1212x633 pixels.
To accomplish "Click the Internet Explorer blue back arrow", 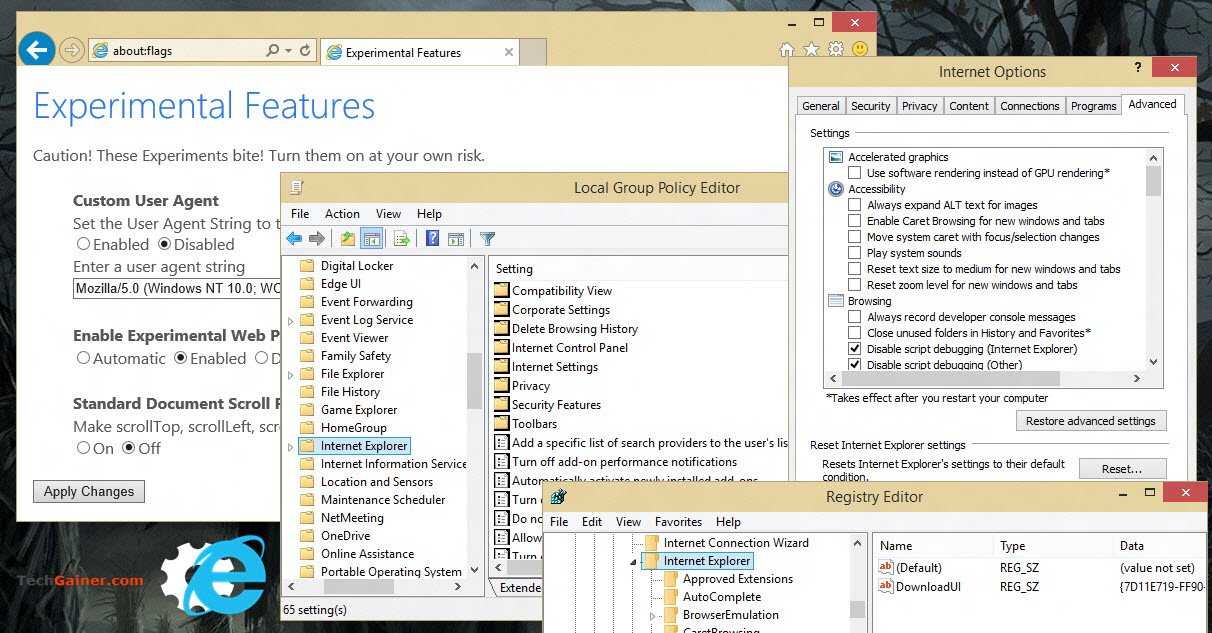I will point(37,49).
